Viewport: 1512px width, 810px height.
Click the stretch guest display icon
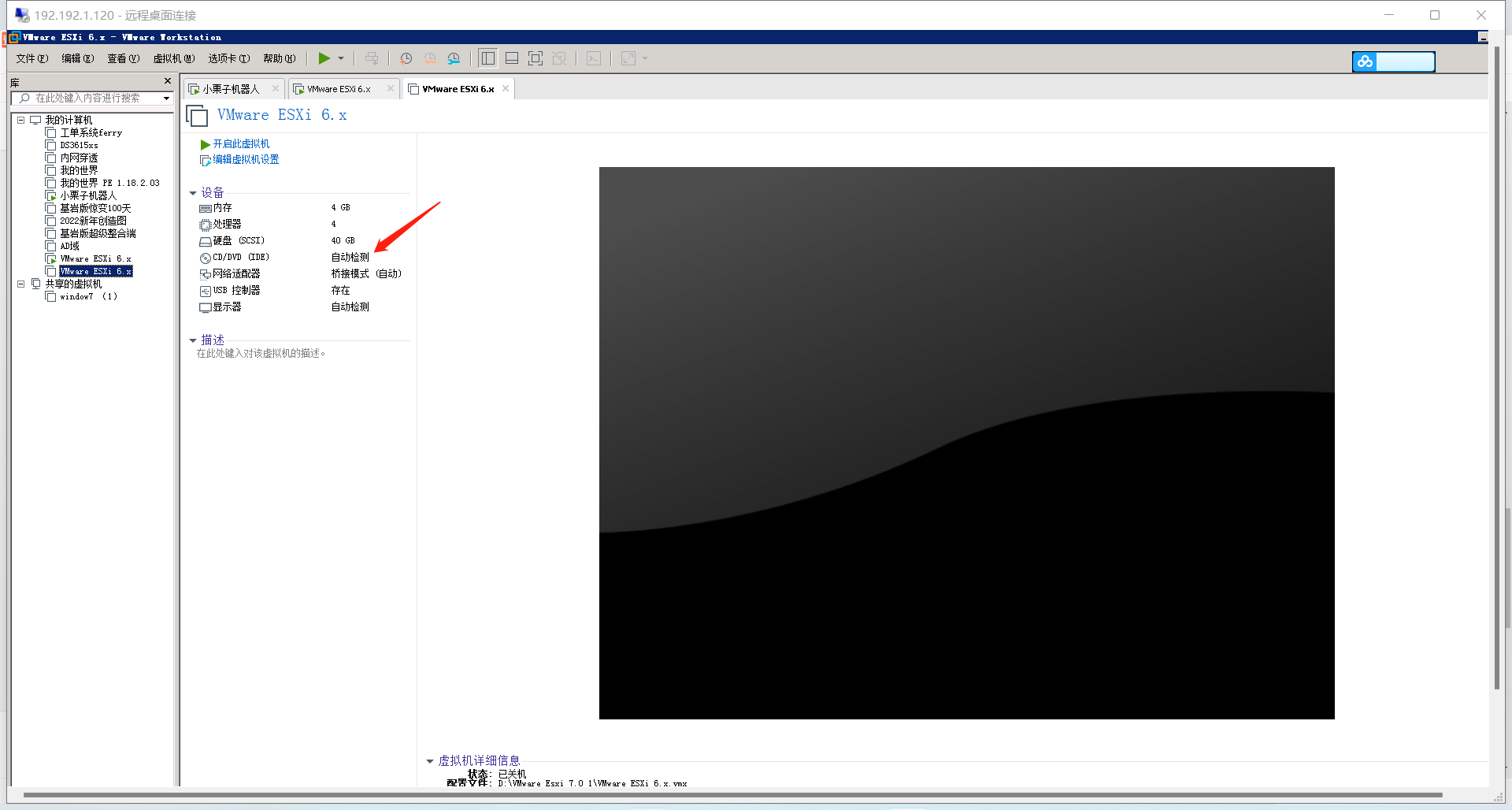coord(628,58)
